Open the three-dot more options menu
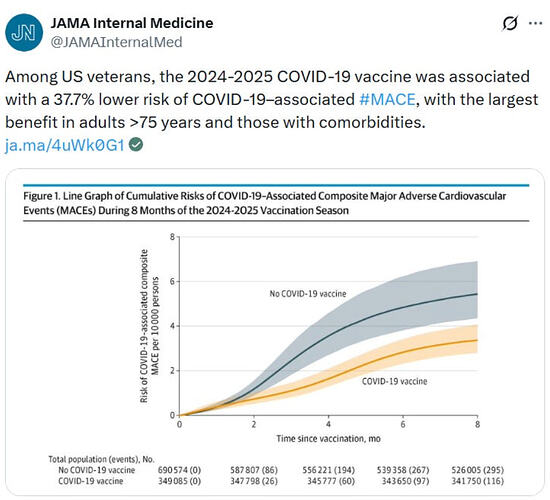The height and width of the screenshot is (500, 550). click(x=535, y=24)
